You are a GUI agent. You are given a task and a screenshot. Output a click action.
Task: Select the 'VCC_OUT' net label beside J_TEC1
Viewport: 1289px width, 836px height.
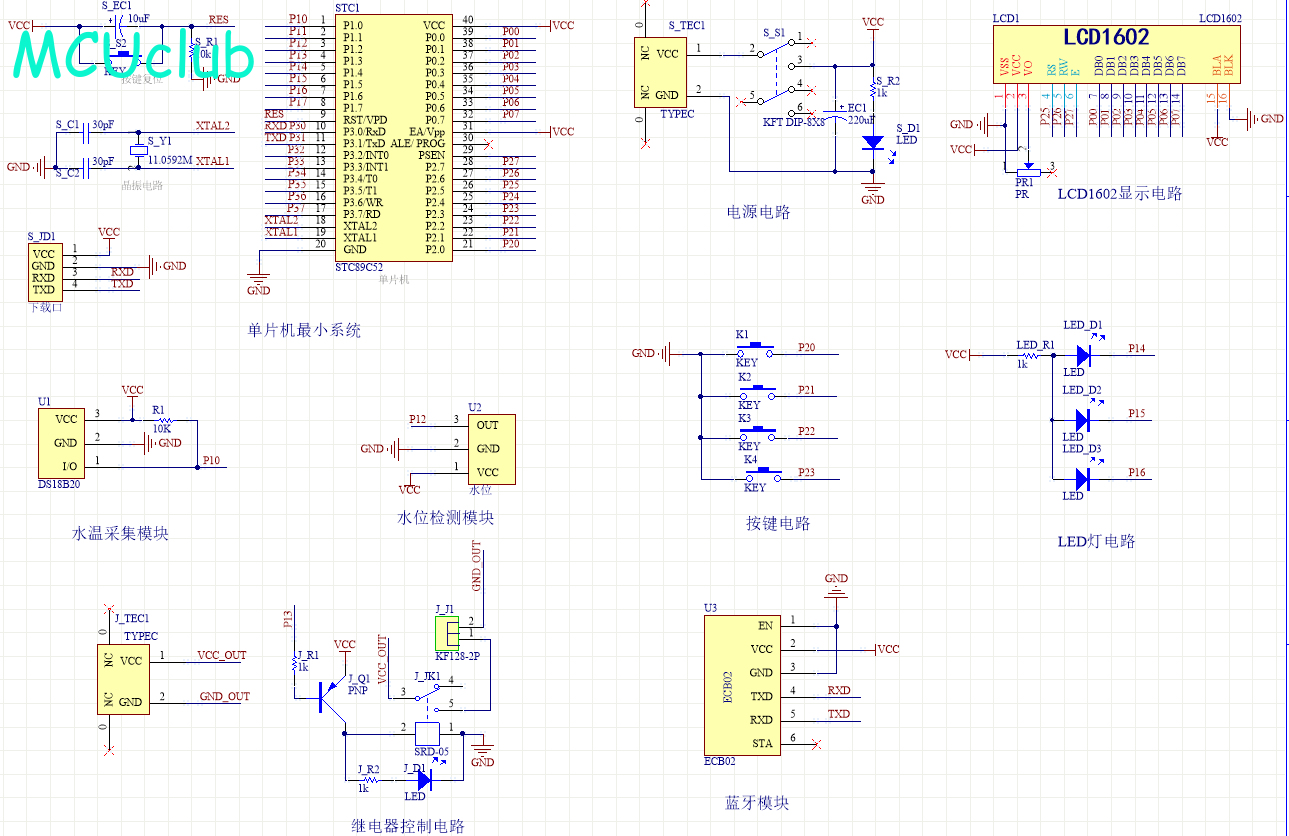pos(221,656)
